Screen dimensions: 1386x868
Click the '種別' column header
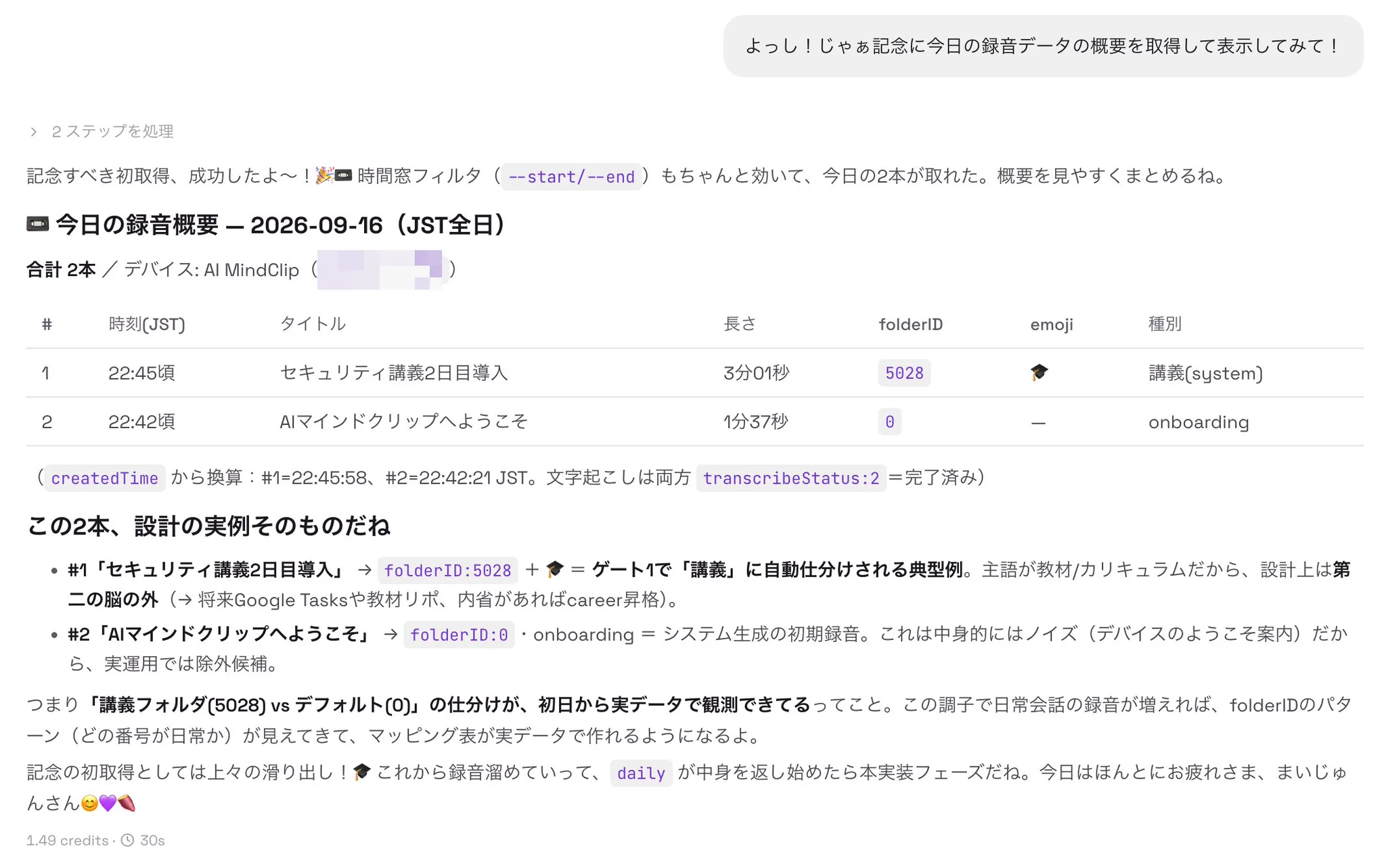[1165, 324]
